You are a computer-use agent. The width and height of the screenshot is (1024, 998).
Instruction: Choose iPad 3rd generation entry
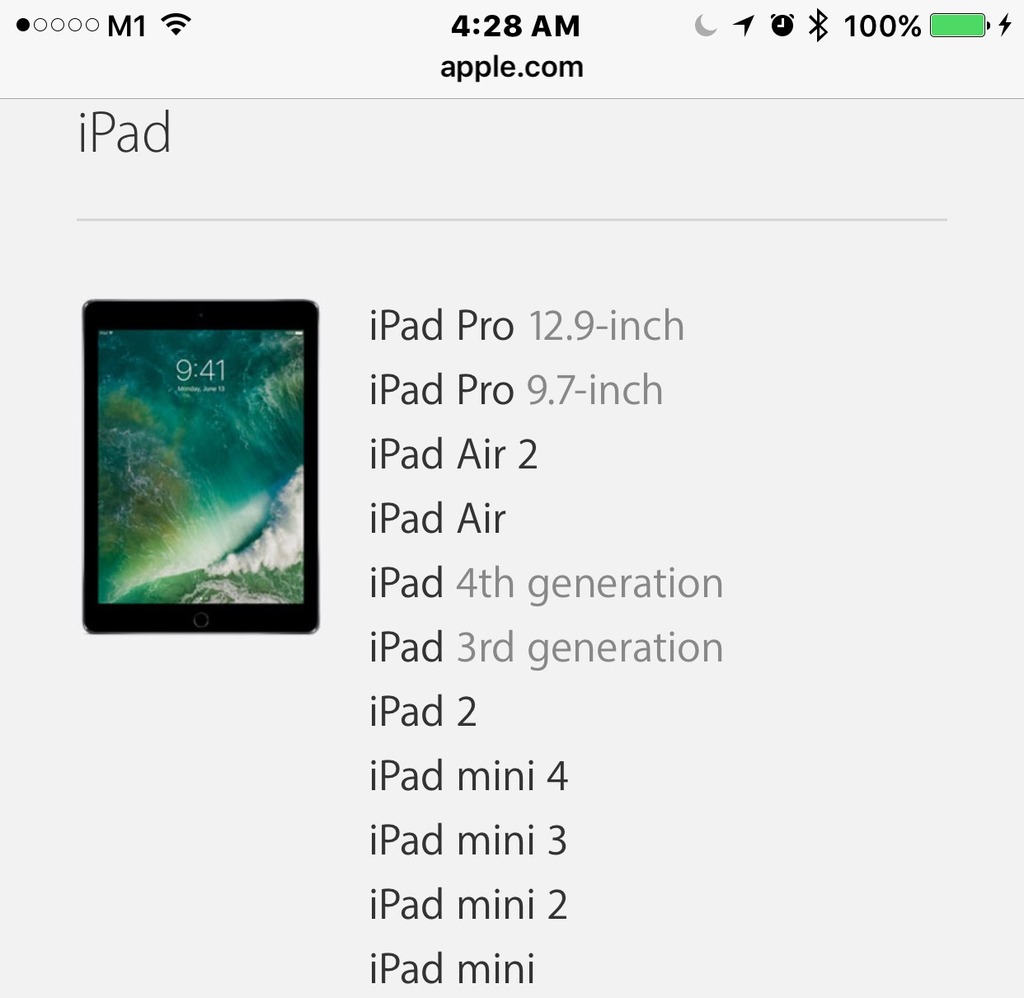[x=546, y=647]
